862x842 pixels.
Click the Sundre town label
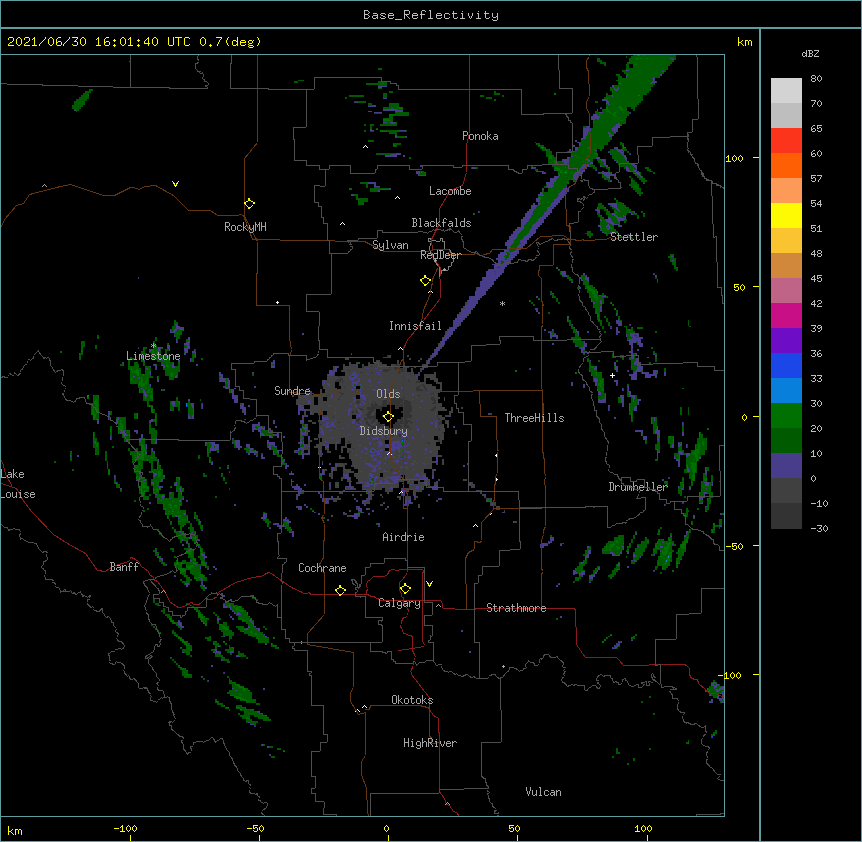pos(292,391)
